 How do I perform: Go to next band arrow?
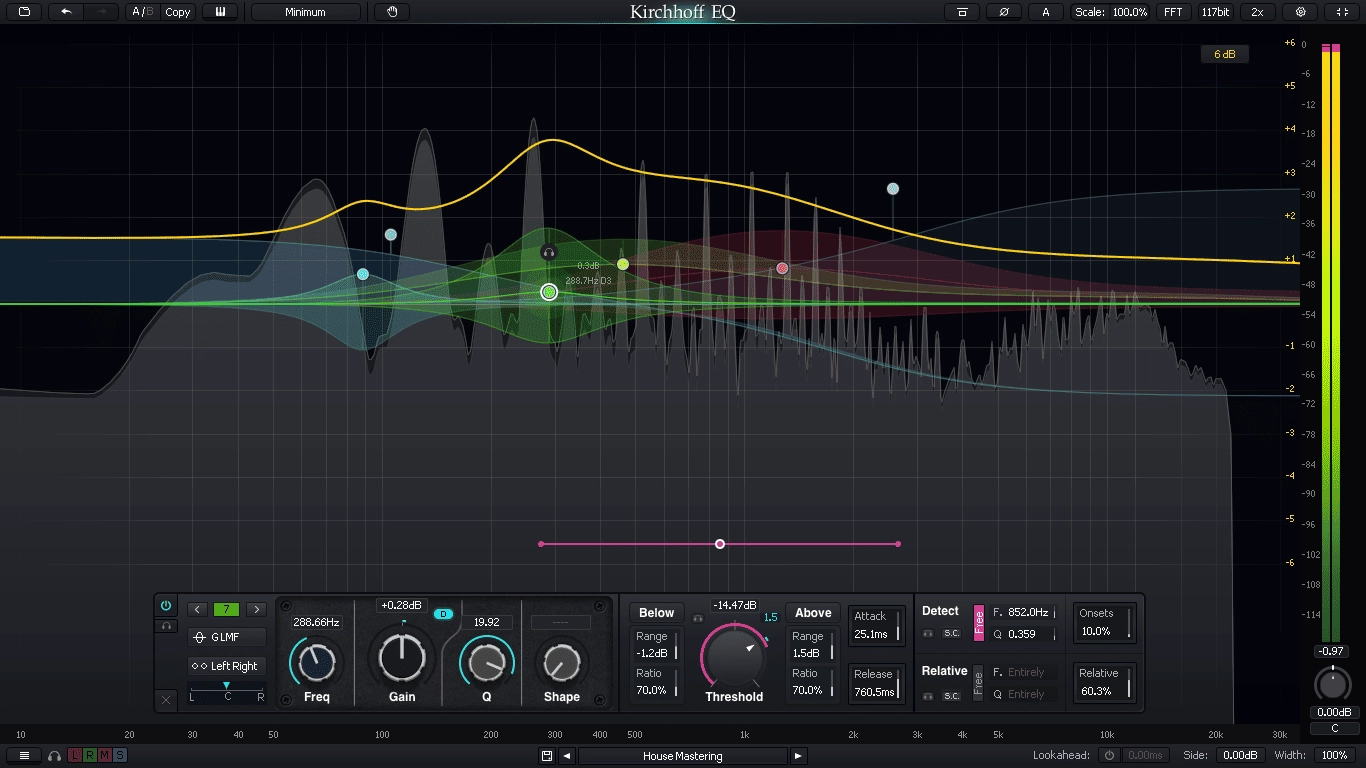click(256, 609)
